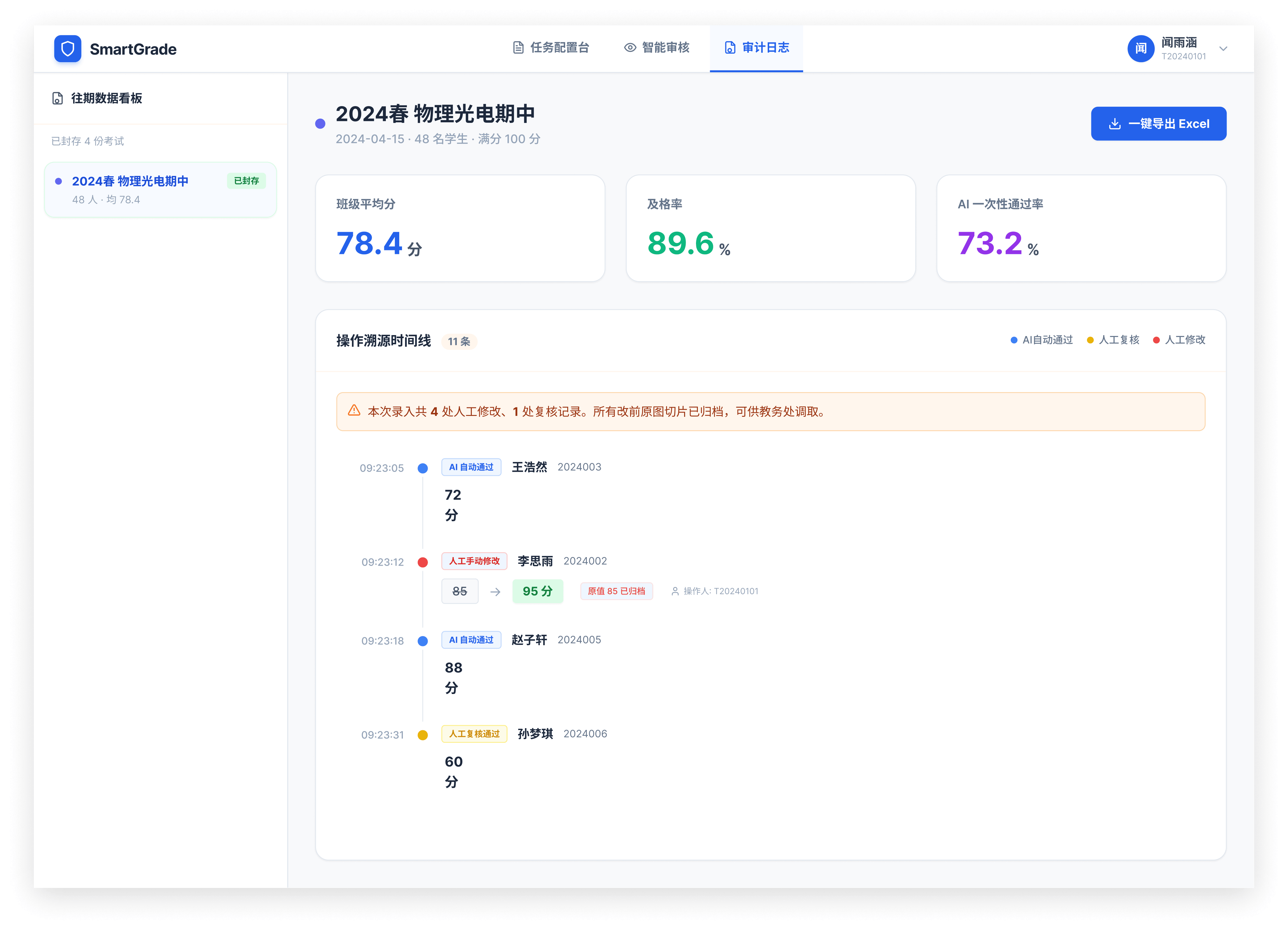The height and width of the screenshot is (930, 1288).
Task: Select the 审计日志 tab
Action: pos(756,48)
